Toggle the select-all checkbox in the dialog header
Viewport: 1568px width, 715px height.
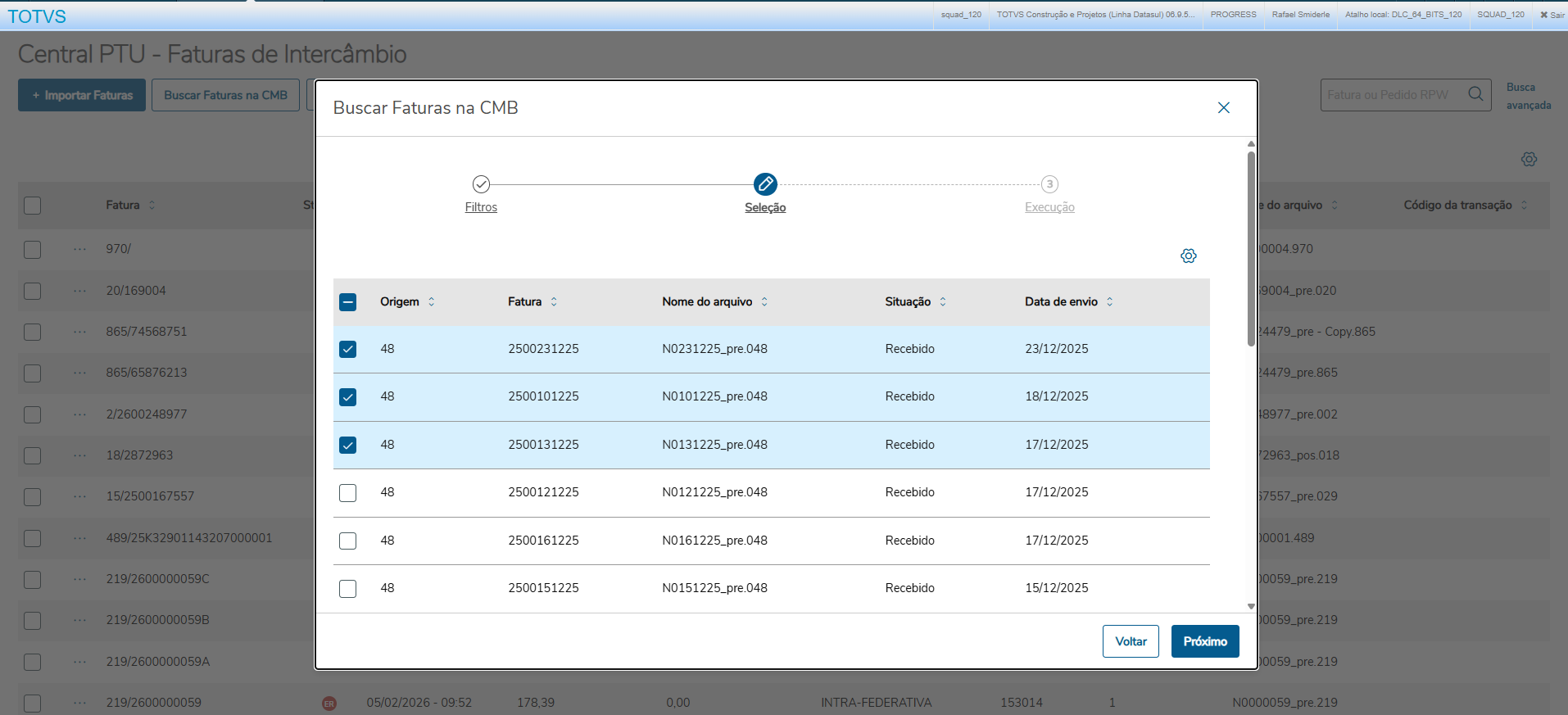[x=348, y=302]
